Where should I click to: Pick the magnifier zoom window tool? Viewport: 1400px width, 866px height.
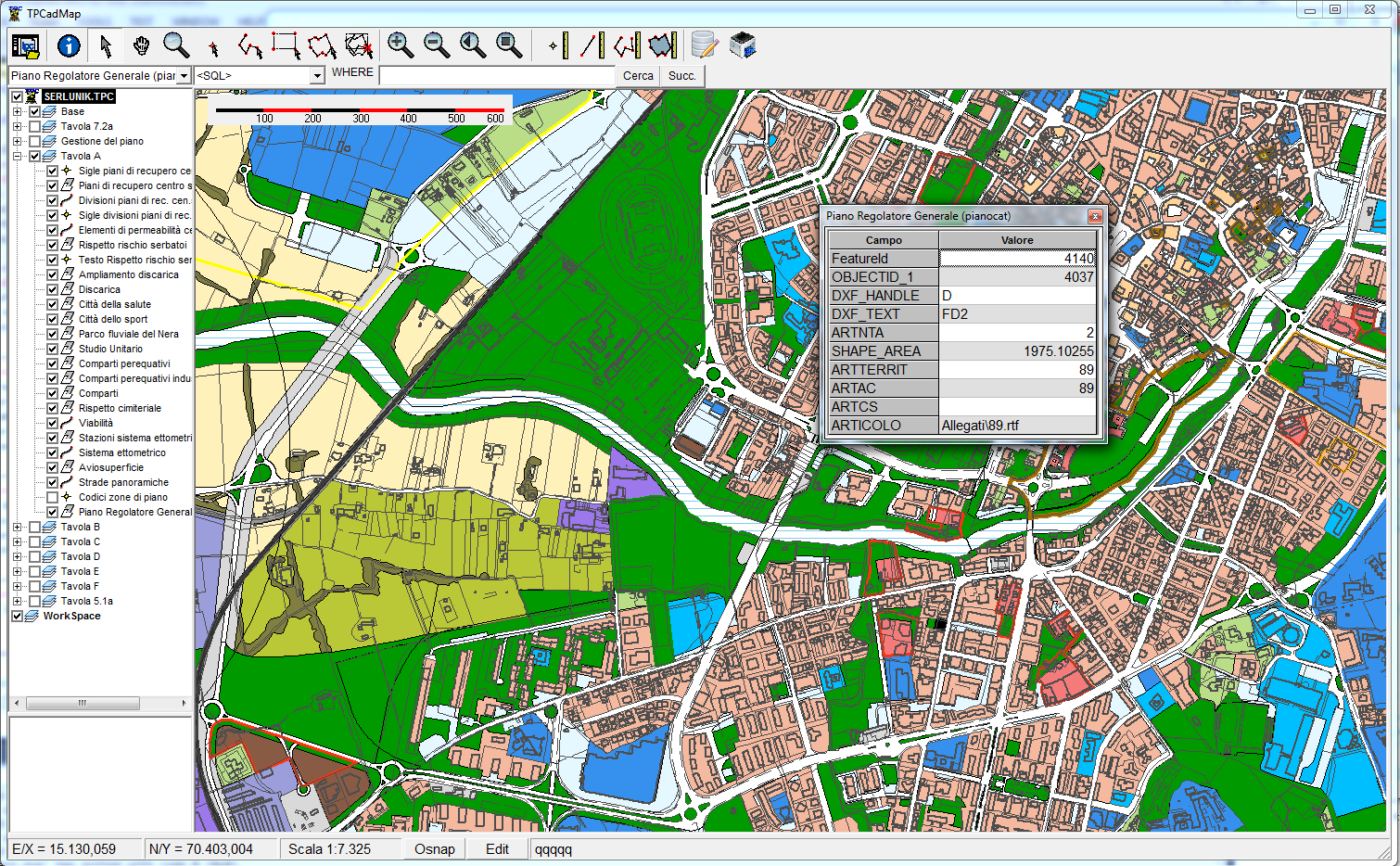176,45
